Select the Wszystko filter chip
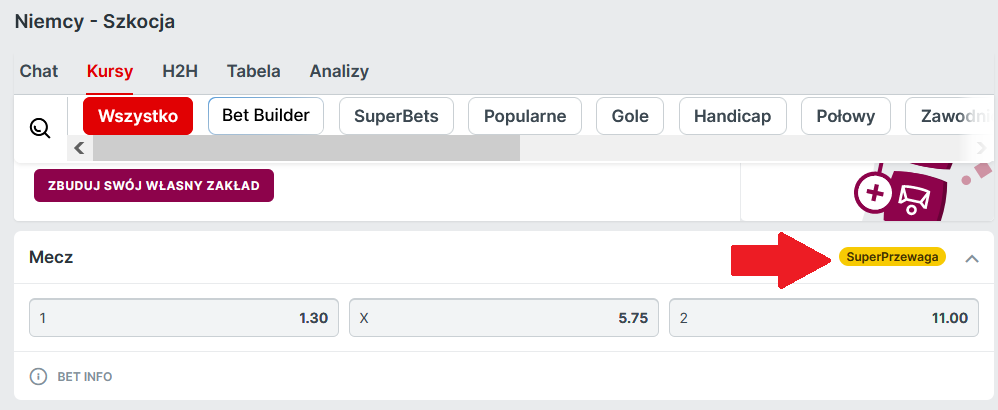 point(138,116)
